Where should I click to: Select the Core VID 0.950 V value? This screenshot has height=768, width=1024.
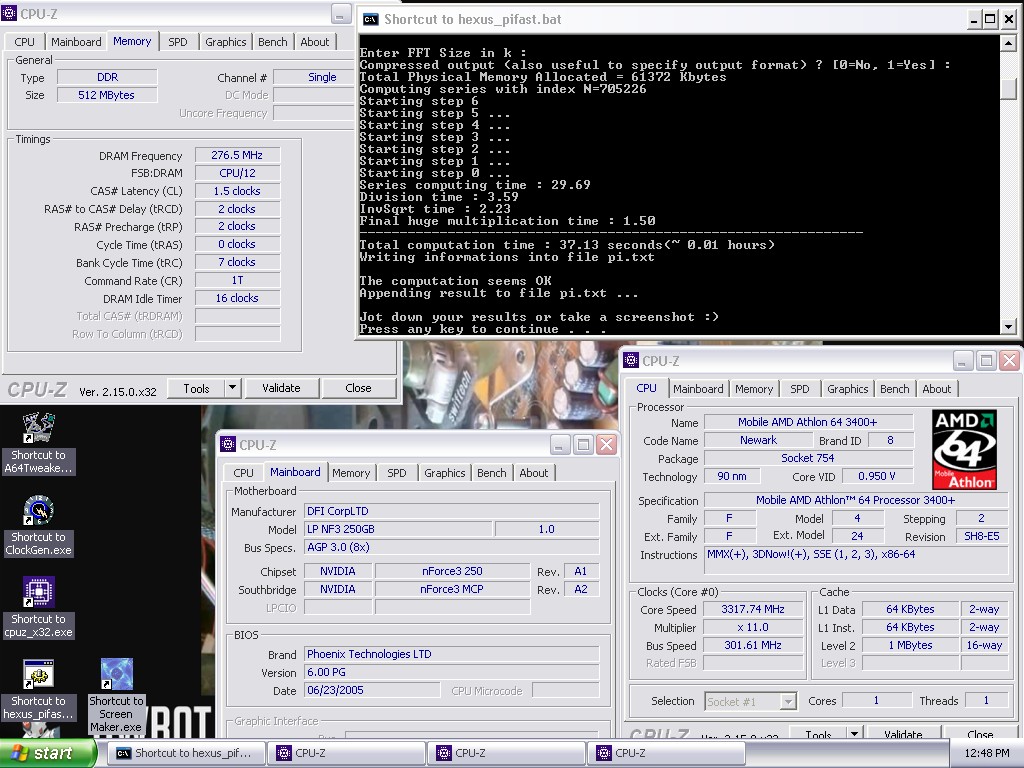[x=876, y=476]
